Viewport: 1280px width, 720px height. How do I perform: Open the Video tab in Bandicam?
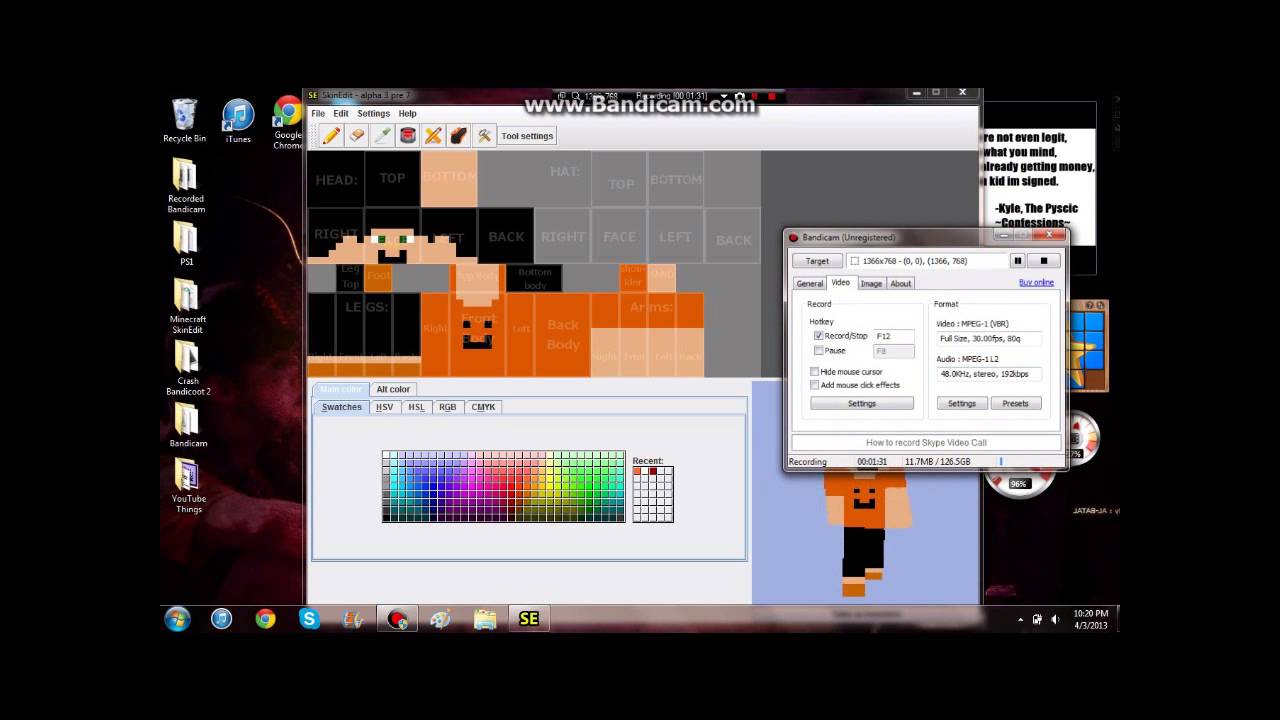(841, 283)
